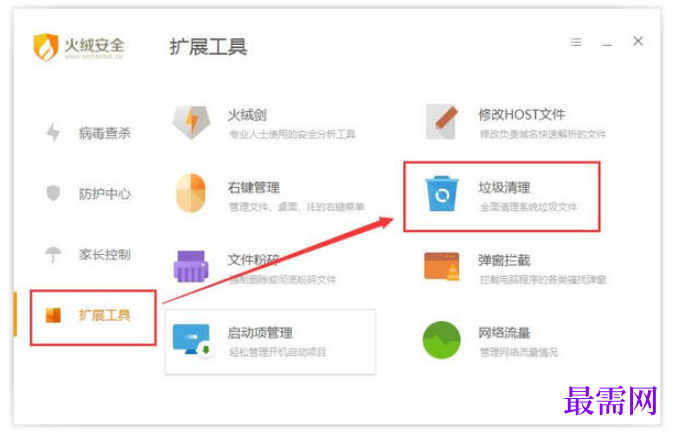
Task: Open the hamburger menu icon
Action: coord(576,42)
